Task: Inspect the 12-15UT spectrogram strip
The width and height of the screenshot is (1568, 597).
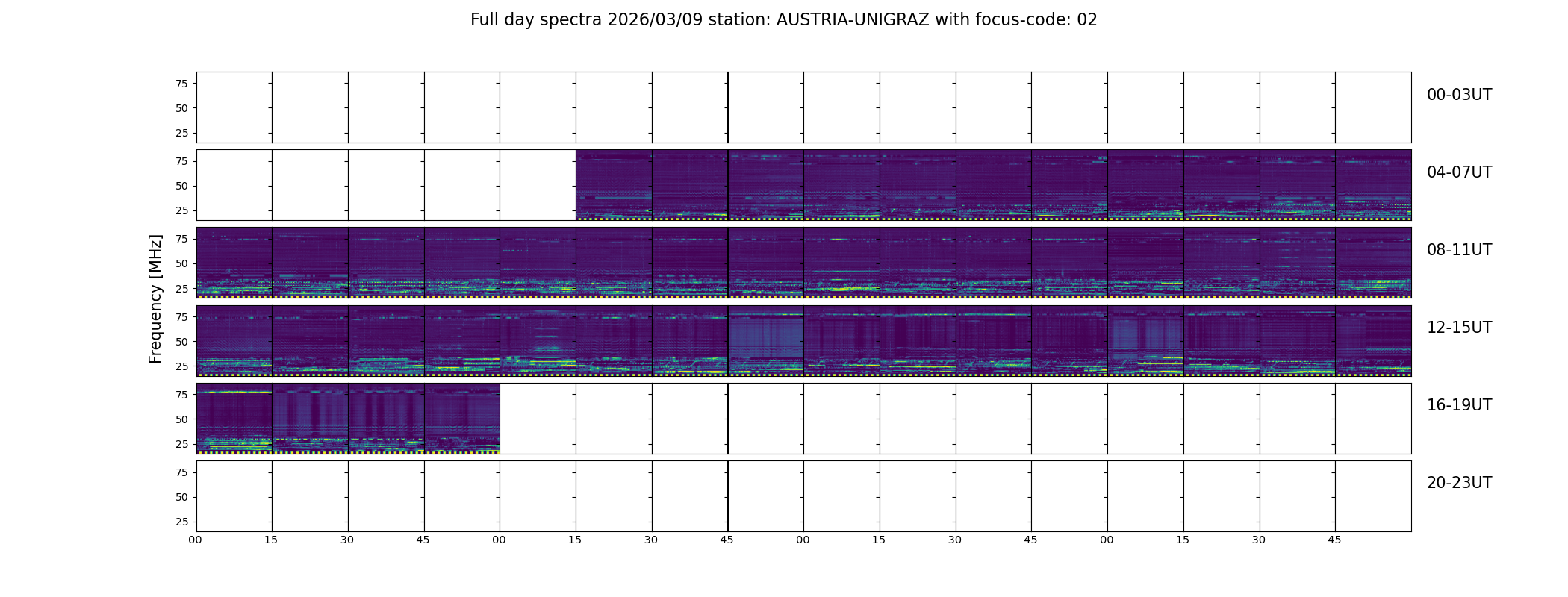Action: (803, 340)
